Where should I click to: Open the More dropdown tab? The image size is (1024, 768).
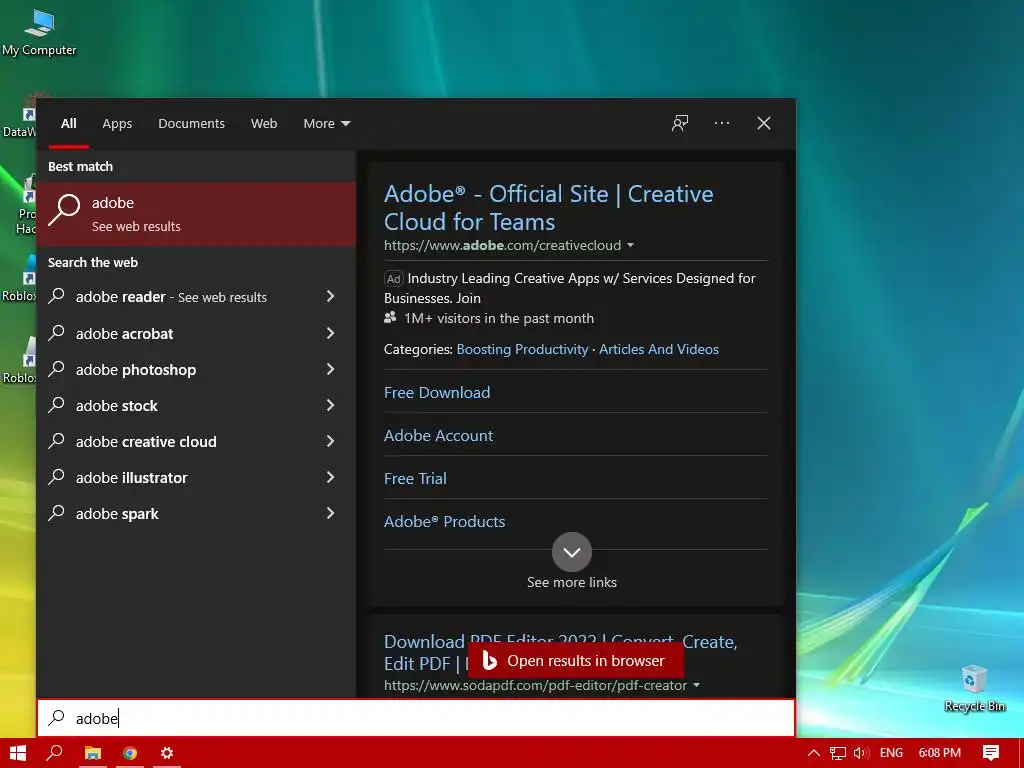[327, 123]
